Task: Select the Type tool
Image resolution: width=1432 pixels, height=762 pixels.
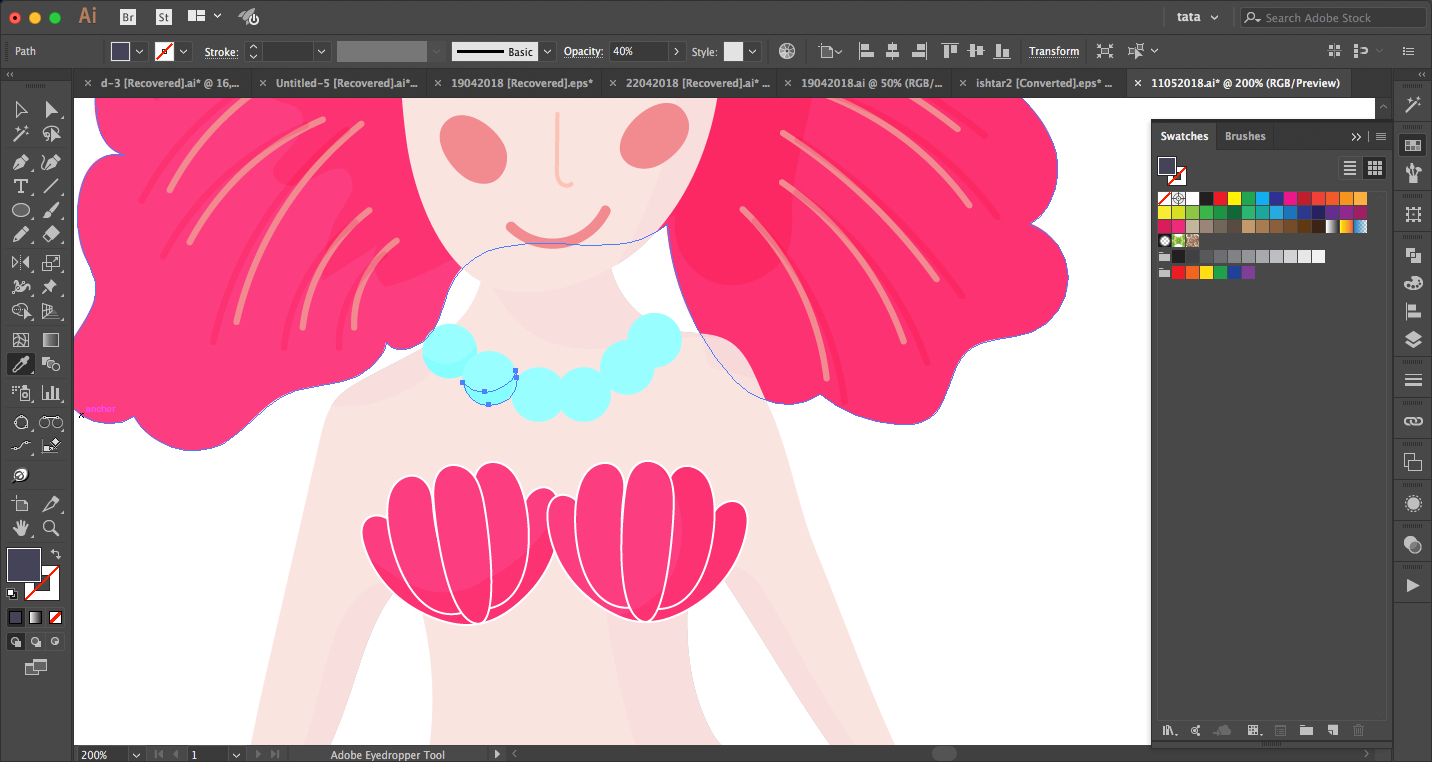Action: pos(20,186)
